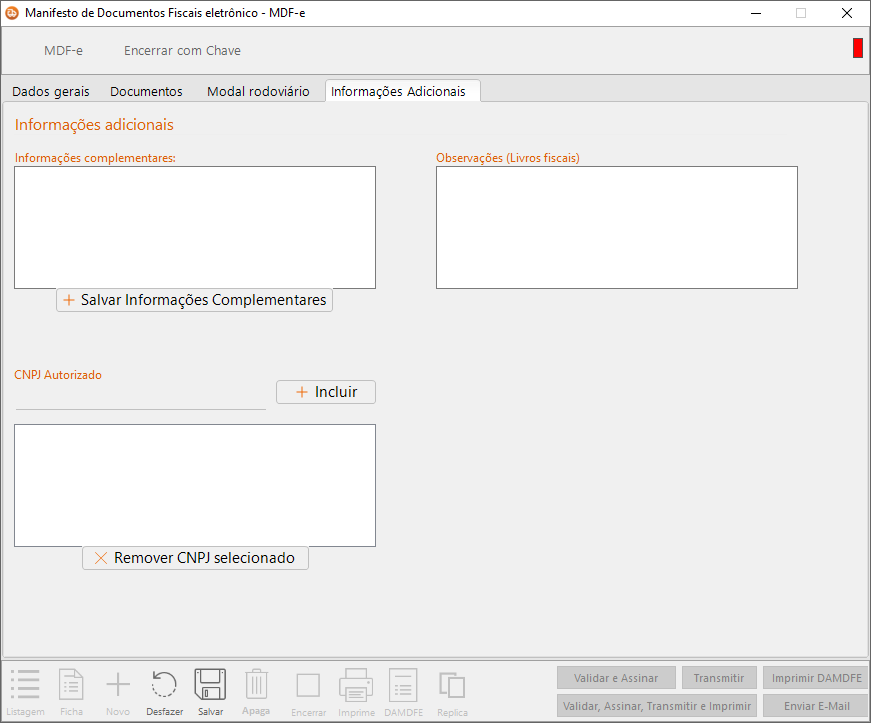The height and width of the screenshot is (723, 871).
Task: Open the DAMDFE document icon
Action: [x=403, y=686]
